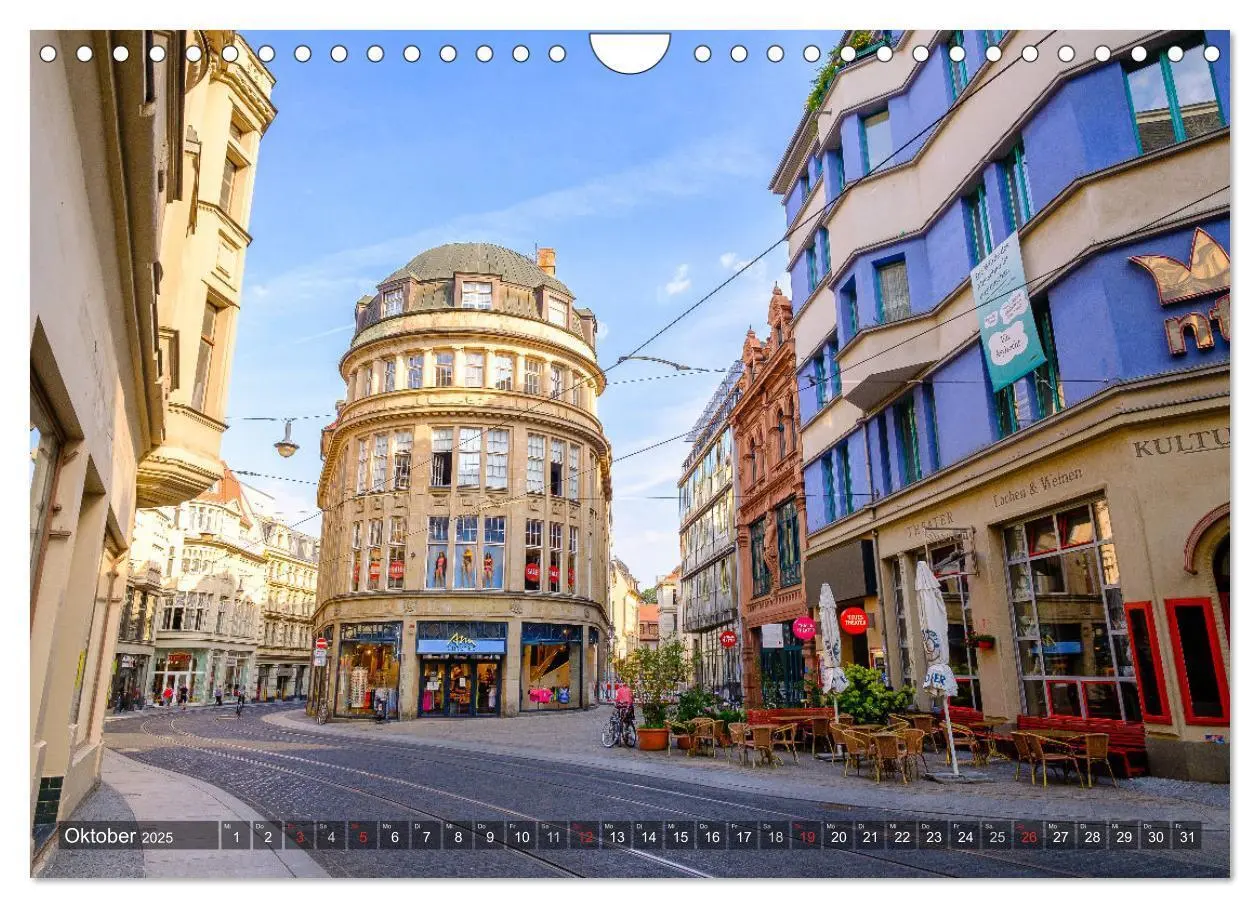Select day 24 in the calendar strip

pyautogui.click(x=964, y=836)
